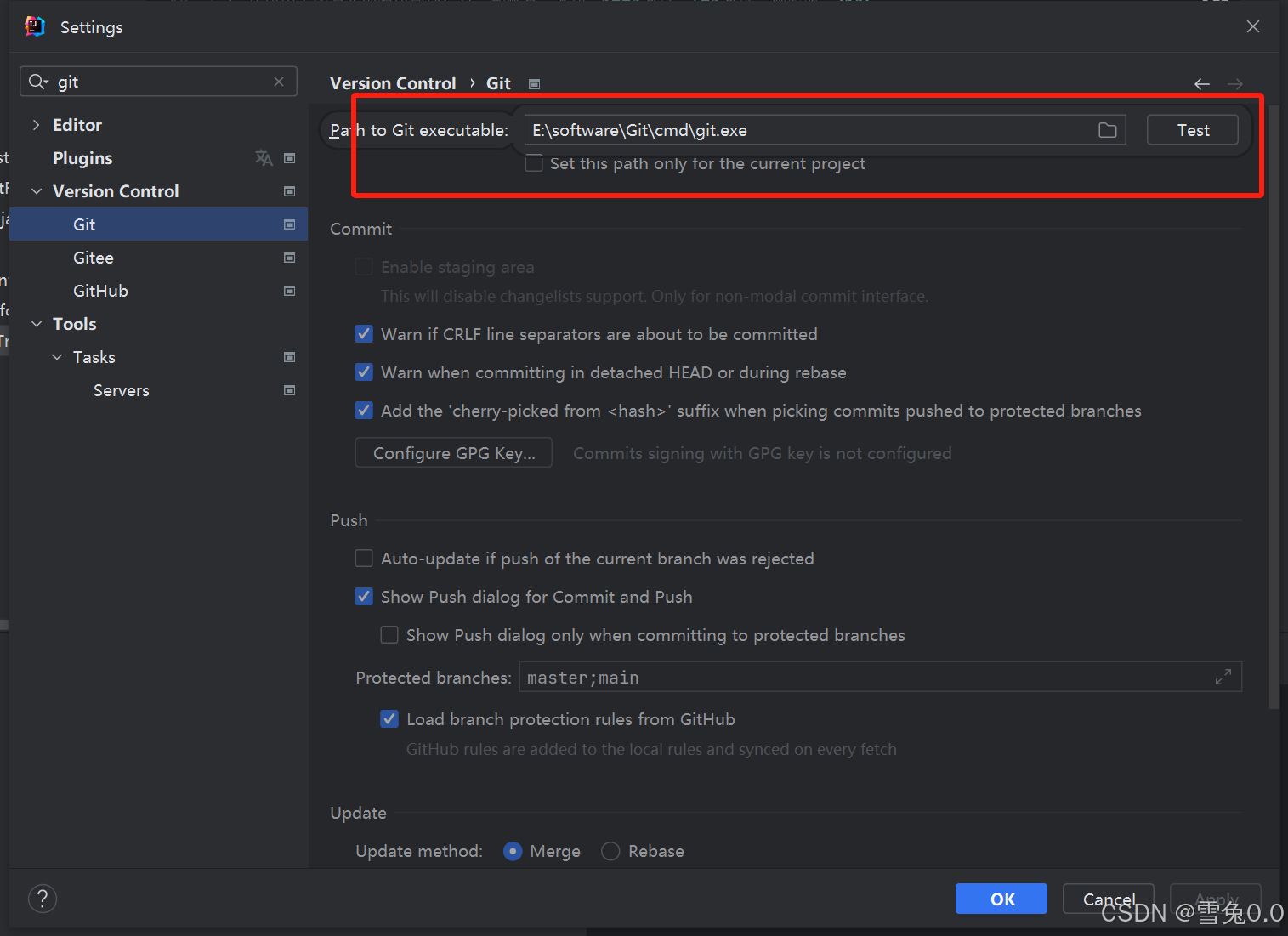Close the Settings dialog
1288x936 pixels.
(1253, 26)
